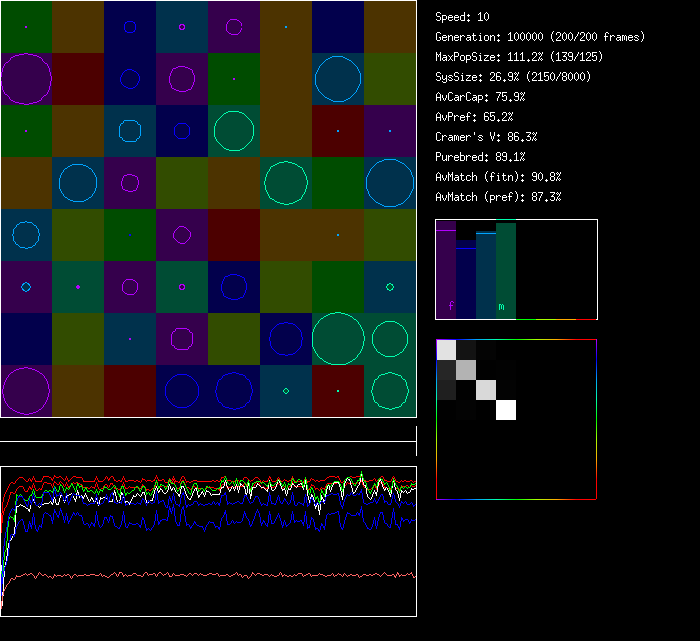Screen dimensions: 700x641
Task: Select the Purebred percentage line
Action: [x=480, y=157]
